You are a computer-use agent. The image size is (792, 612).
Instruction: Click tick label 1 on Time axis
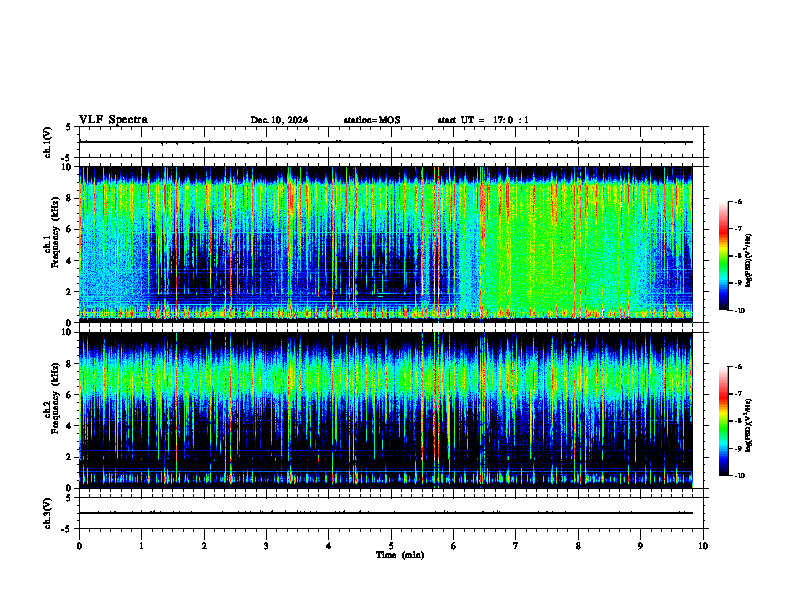tap(141, 546)
